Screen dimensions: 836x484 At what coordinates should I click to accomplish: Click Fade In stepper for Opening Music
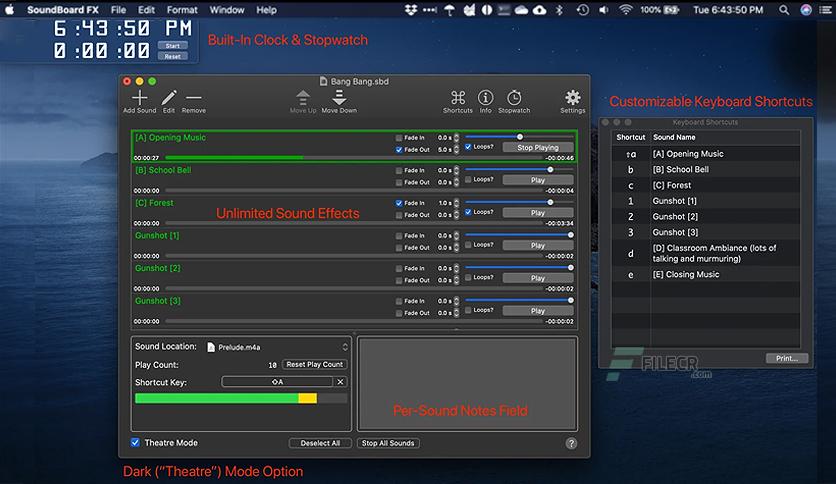456,138
